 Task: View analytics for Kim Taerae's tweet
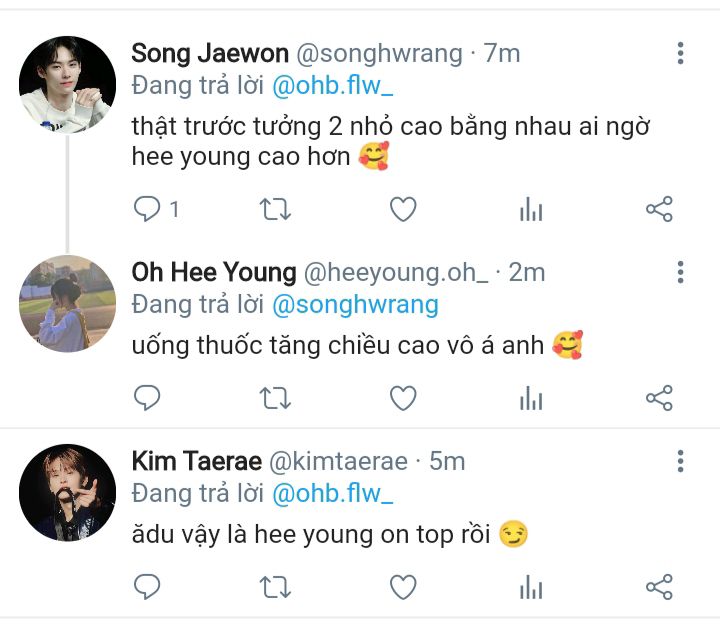tap(531, 586)
